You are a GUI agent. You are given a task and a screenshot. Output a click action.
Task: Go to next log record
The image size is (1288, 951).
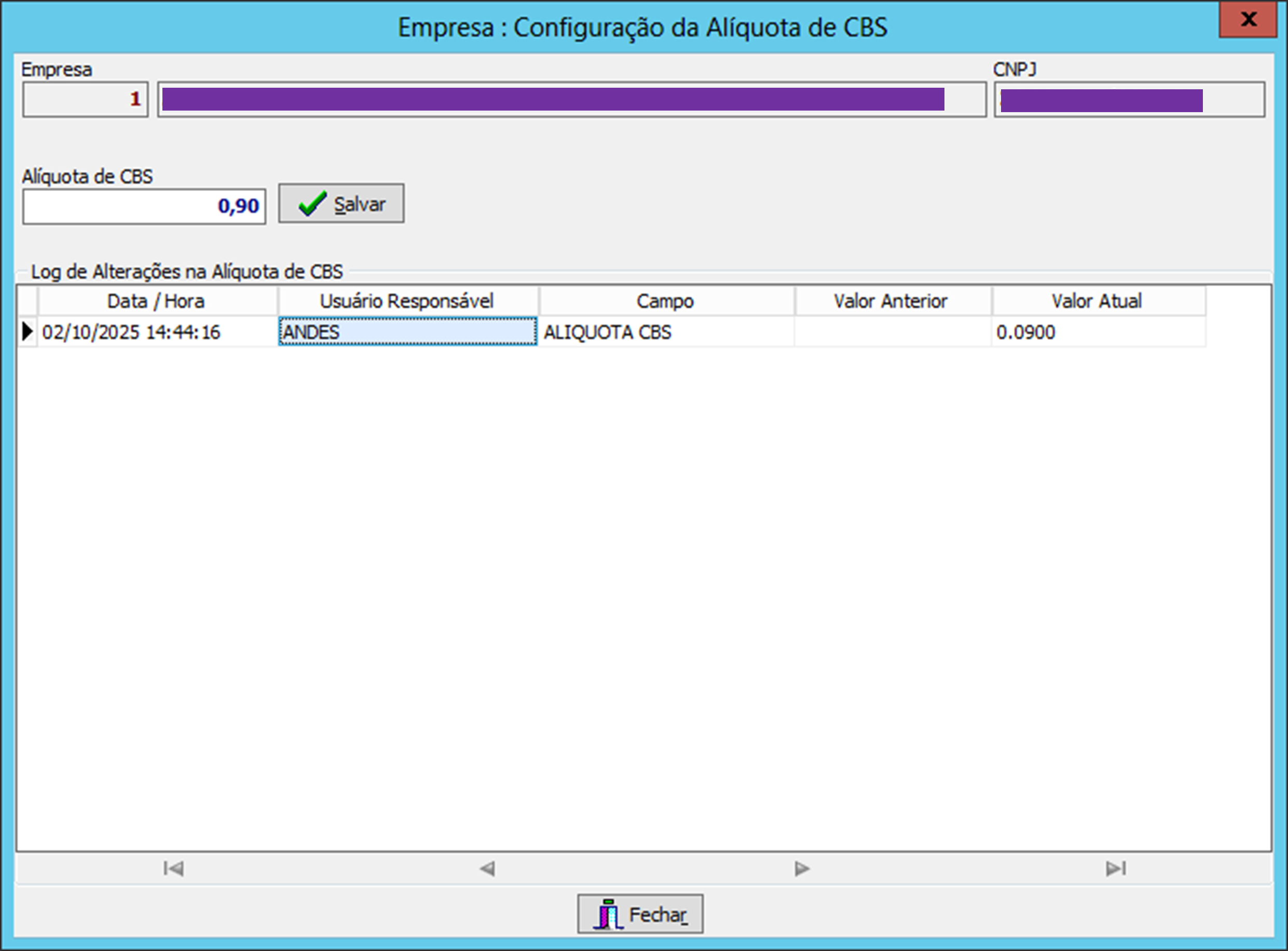pyautogui.click(x=802, y=868)
